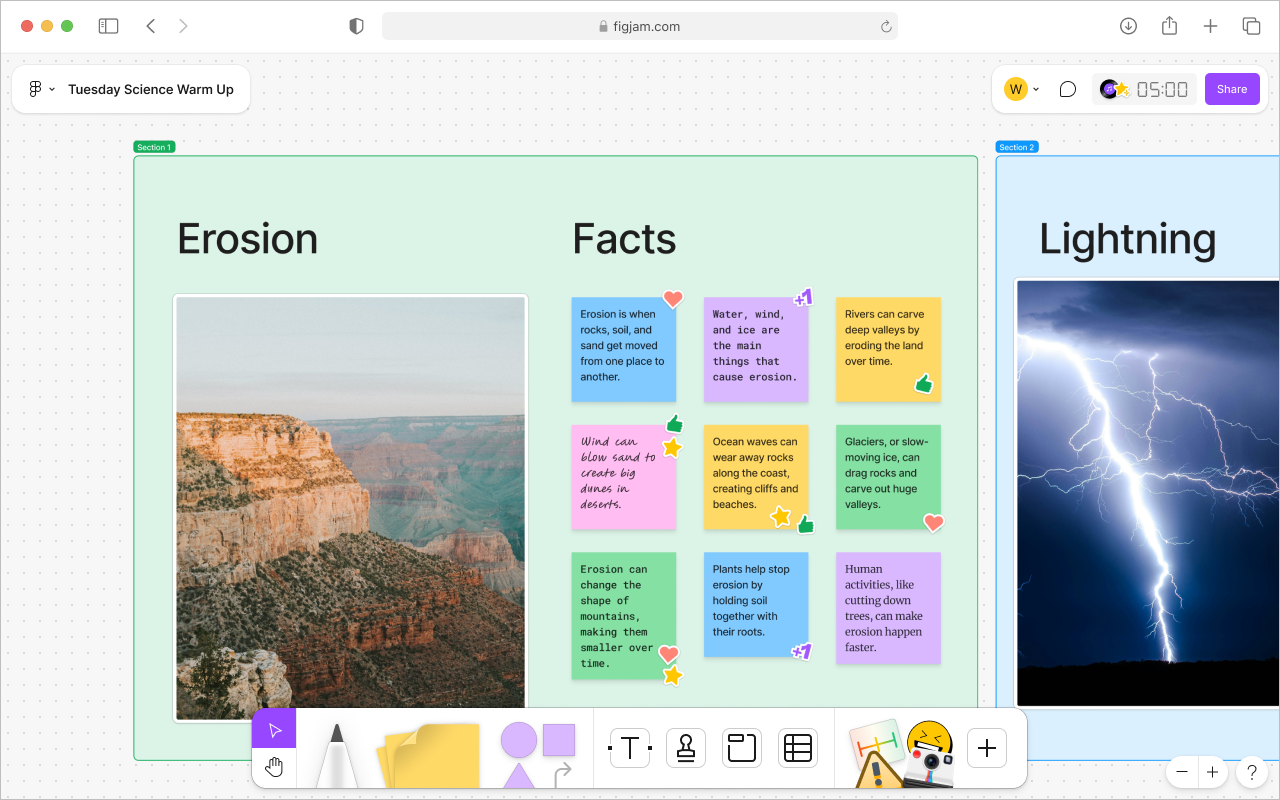The height and width of the screenshot is (800, 1280).
Task: Select the Section 2 label
Action: pos(1016,147)
